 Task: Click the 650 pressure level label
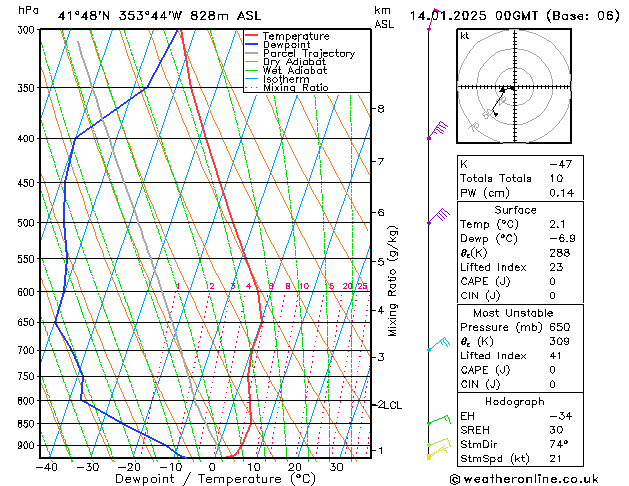pyautogui.click(x=28, y=323)
